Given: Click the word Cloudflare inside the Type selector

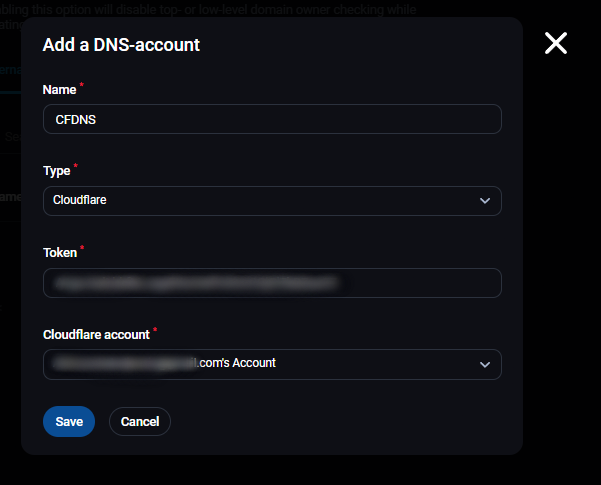Looking at the screenshot, I should pyautogui.click(x=81, y=201).
